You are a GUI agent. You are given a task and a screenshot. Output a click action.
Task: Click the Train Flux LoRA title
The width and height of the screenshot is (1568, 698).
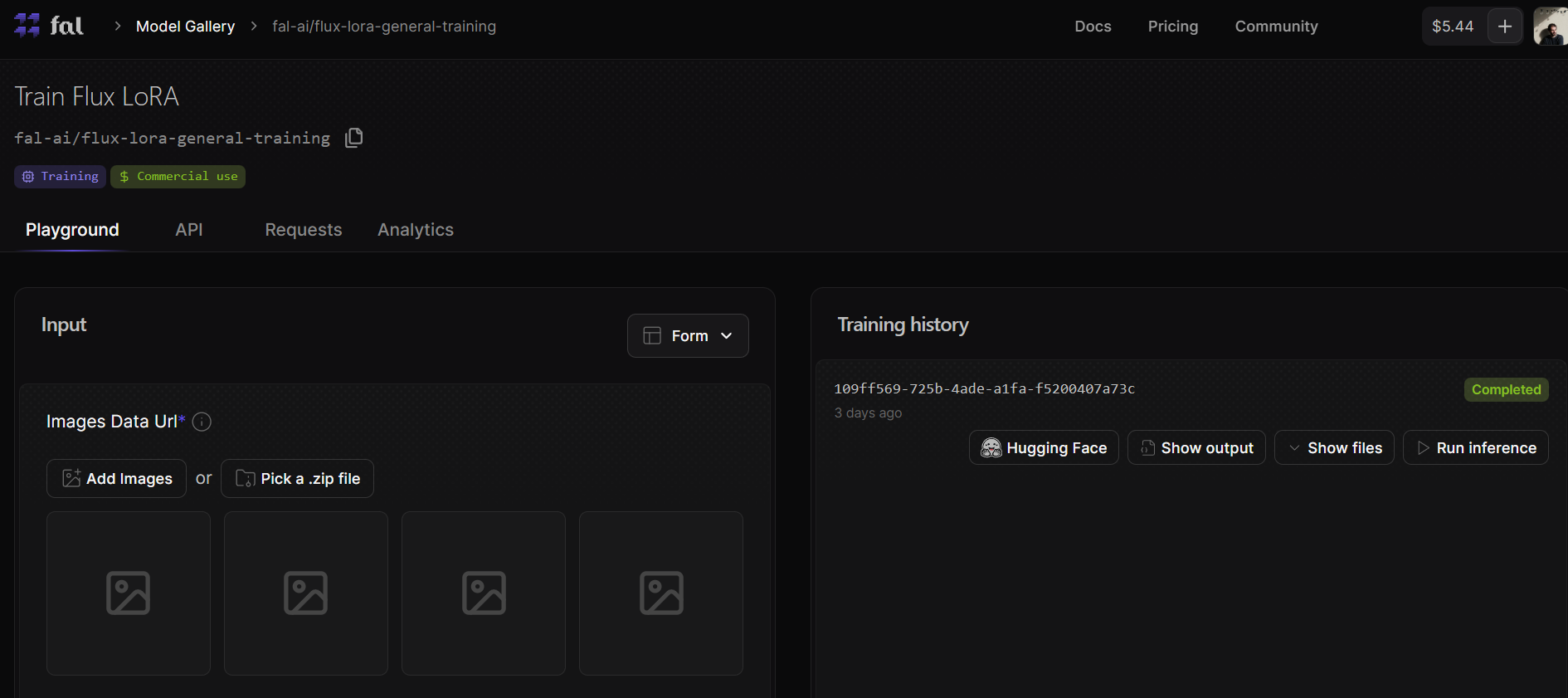[x=97, y=96]
